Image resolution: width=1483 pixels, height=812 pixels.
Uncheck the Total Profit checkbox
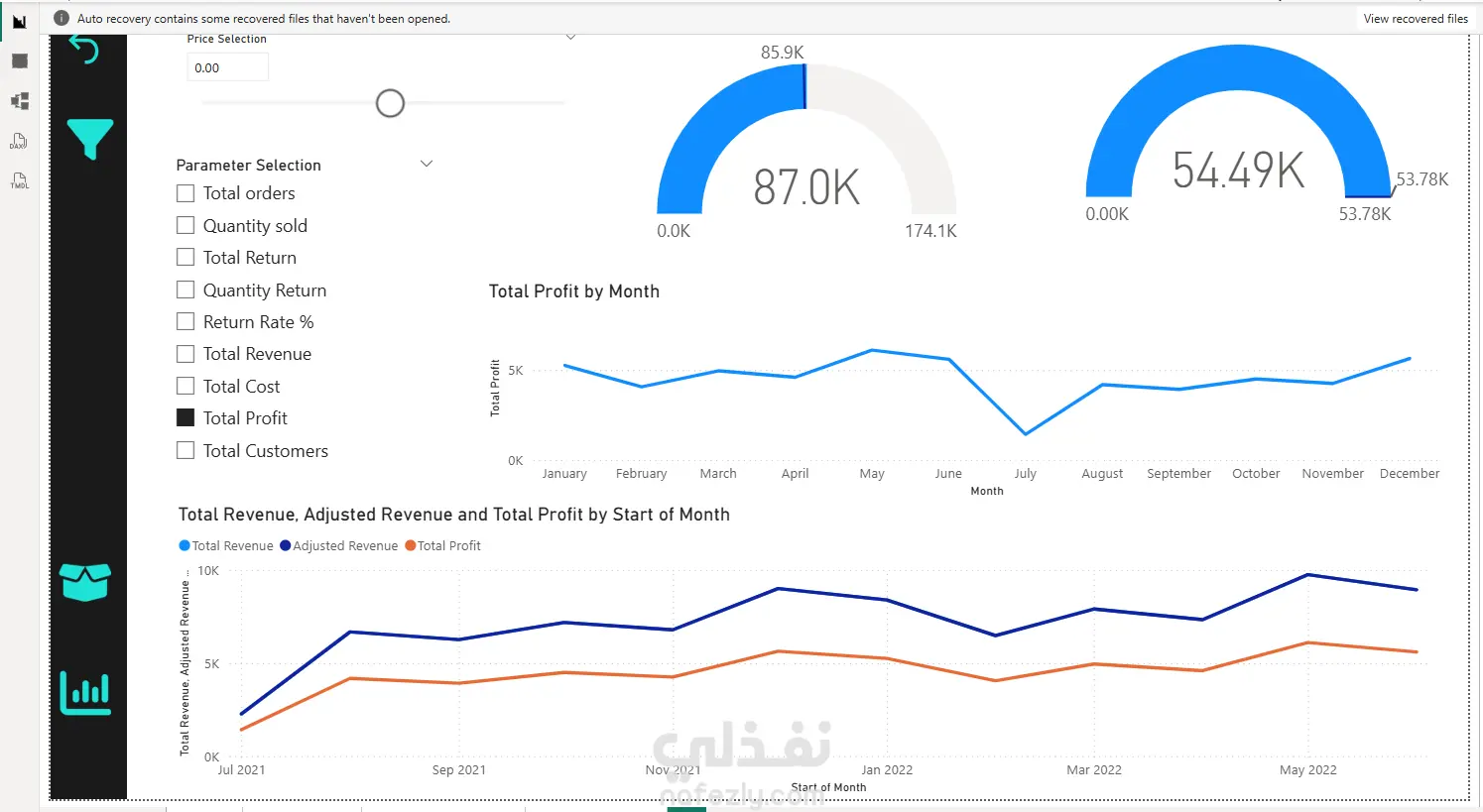point(185,418)
